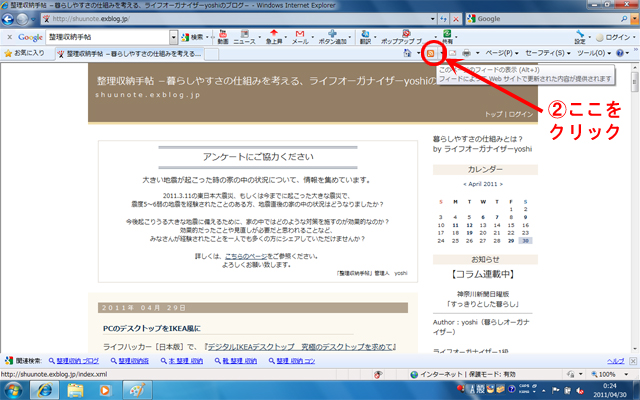
Task: Open the こちらのページ survey link
Action: point(246,256)
